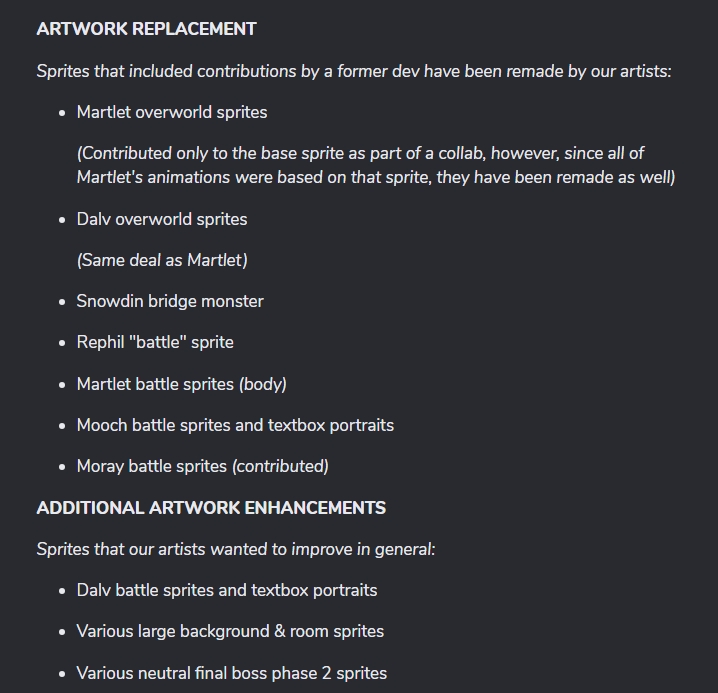Click Mooch battle sprites and textbox portraits

(235, 425)
